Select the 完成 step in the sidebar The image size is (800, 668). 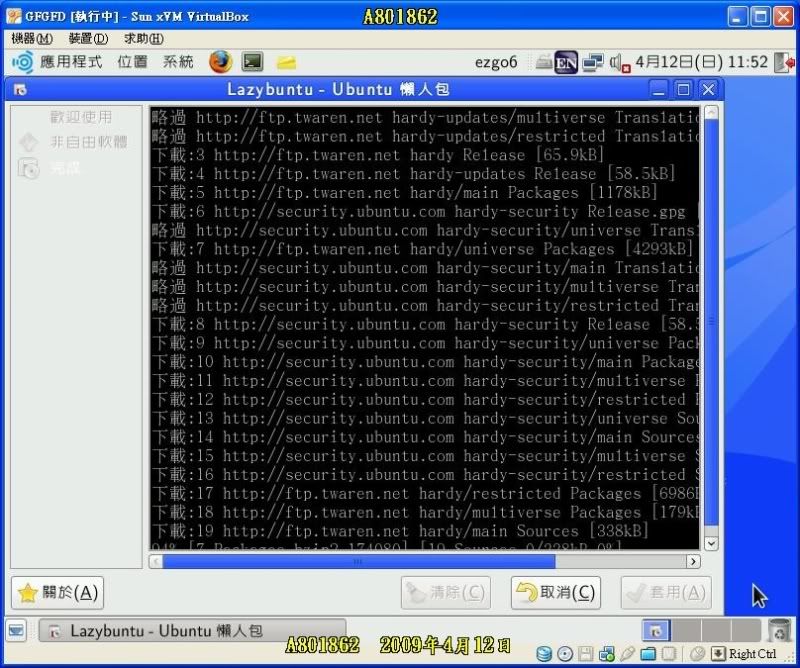65,167
